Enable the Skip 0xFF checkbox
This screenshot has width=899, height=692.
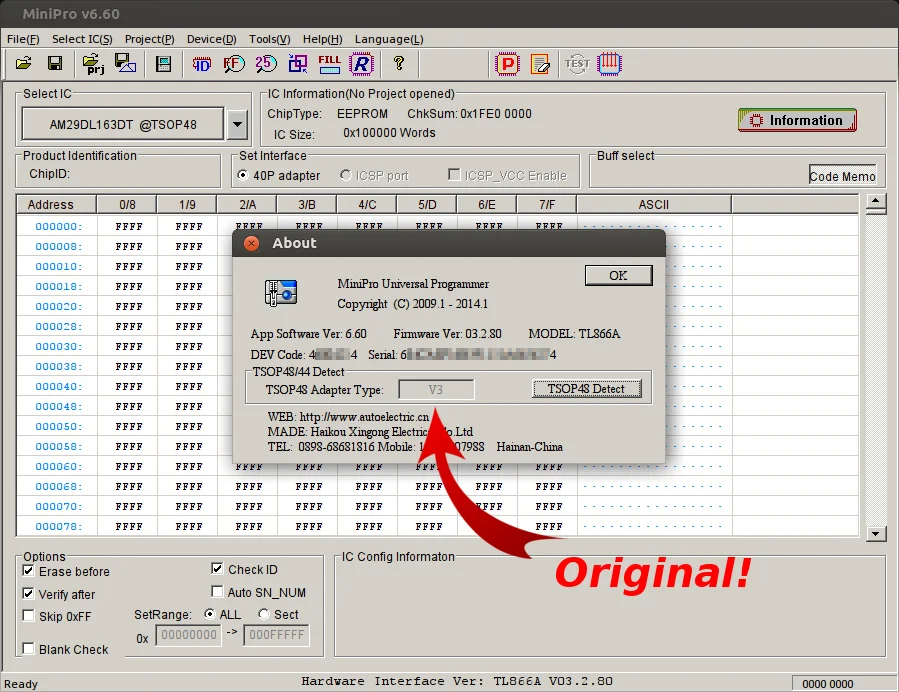28,615
